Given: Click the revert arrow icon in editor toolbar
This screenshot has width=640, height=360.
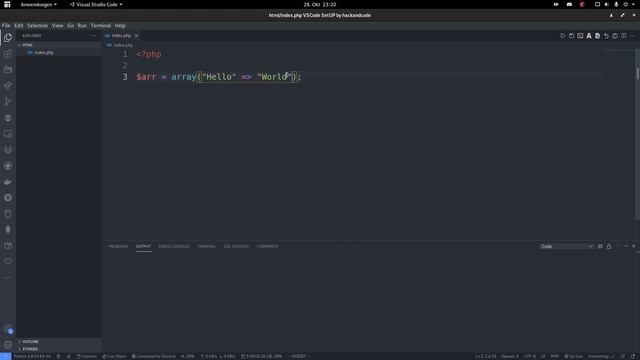Looking at the screenshot, I should coord(606,36).
